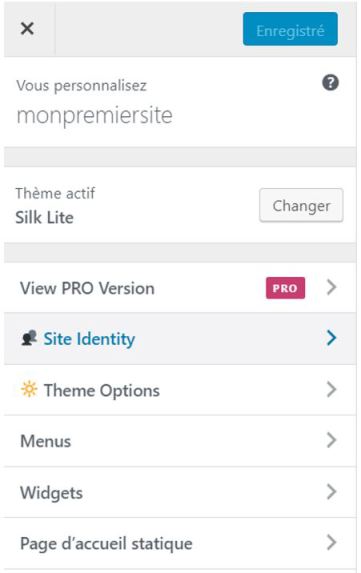Image resolution: width=361 pixels, height=573 pixels.
Task: Expand the Site Identity chevron arrow
Action: click(331, 338)
